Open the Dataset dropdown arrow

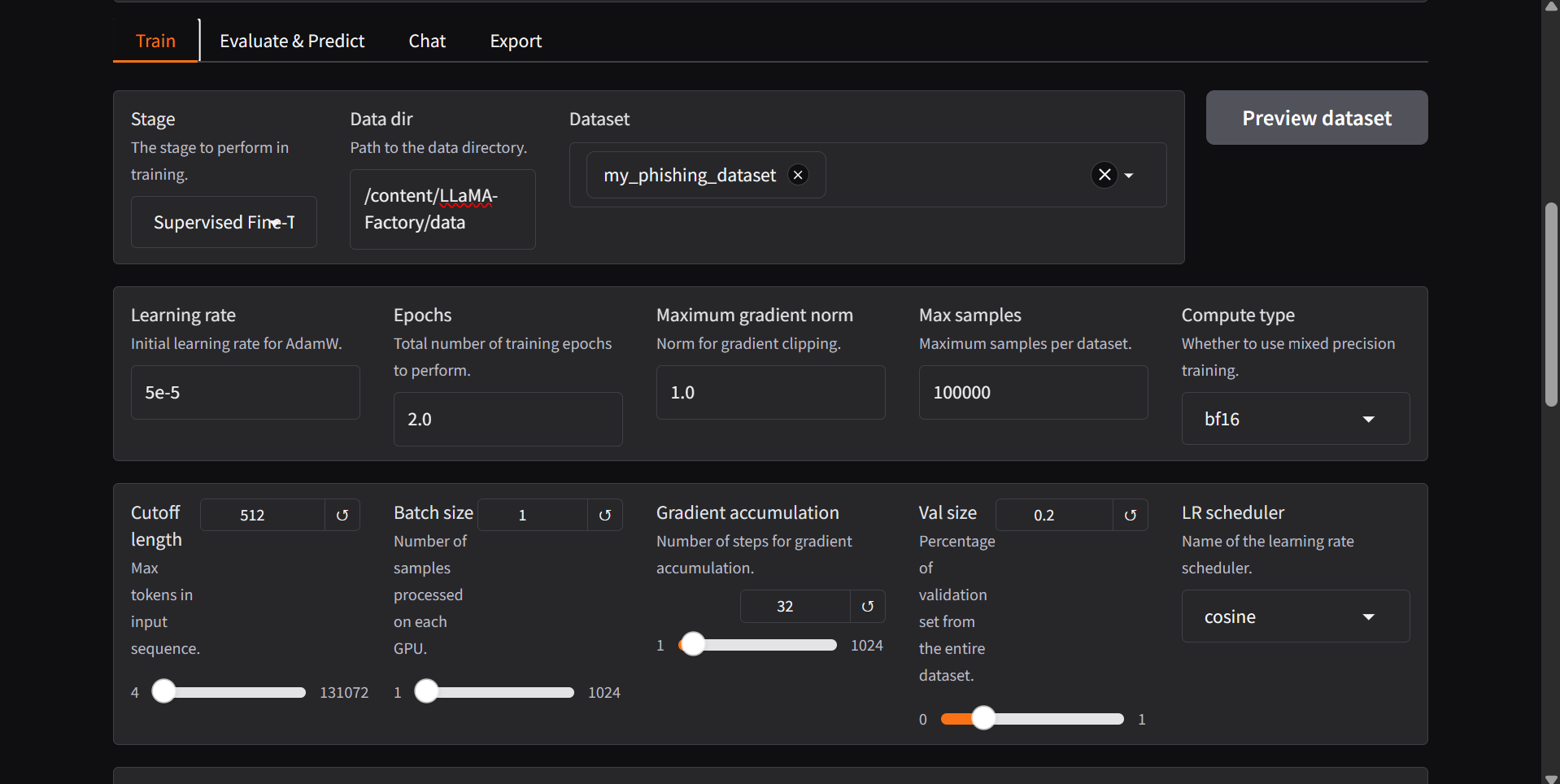click(x=1129, y=175)
